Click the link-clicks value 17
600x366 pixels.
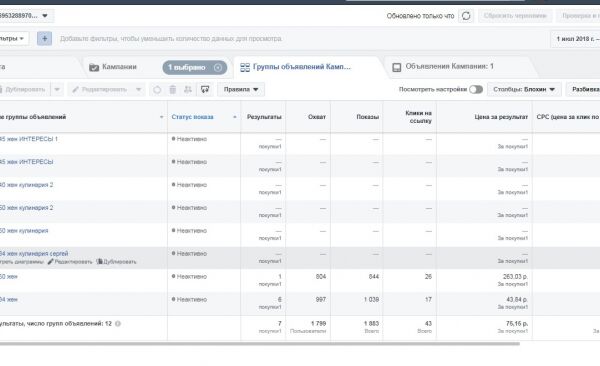429,300
